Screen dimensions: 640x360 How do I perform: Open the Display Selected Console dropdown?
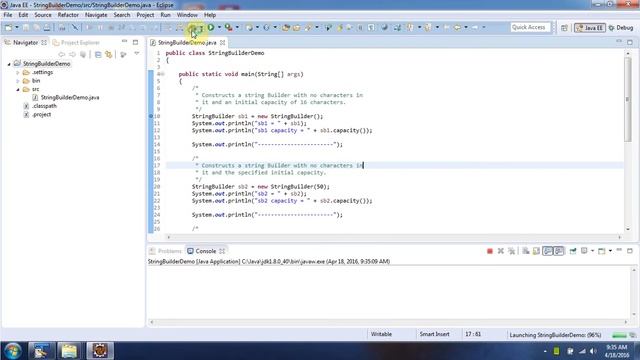[593, 251]
